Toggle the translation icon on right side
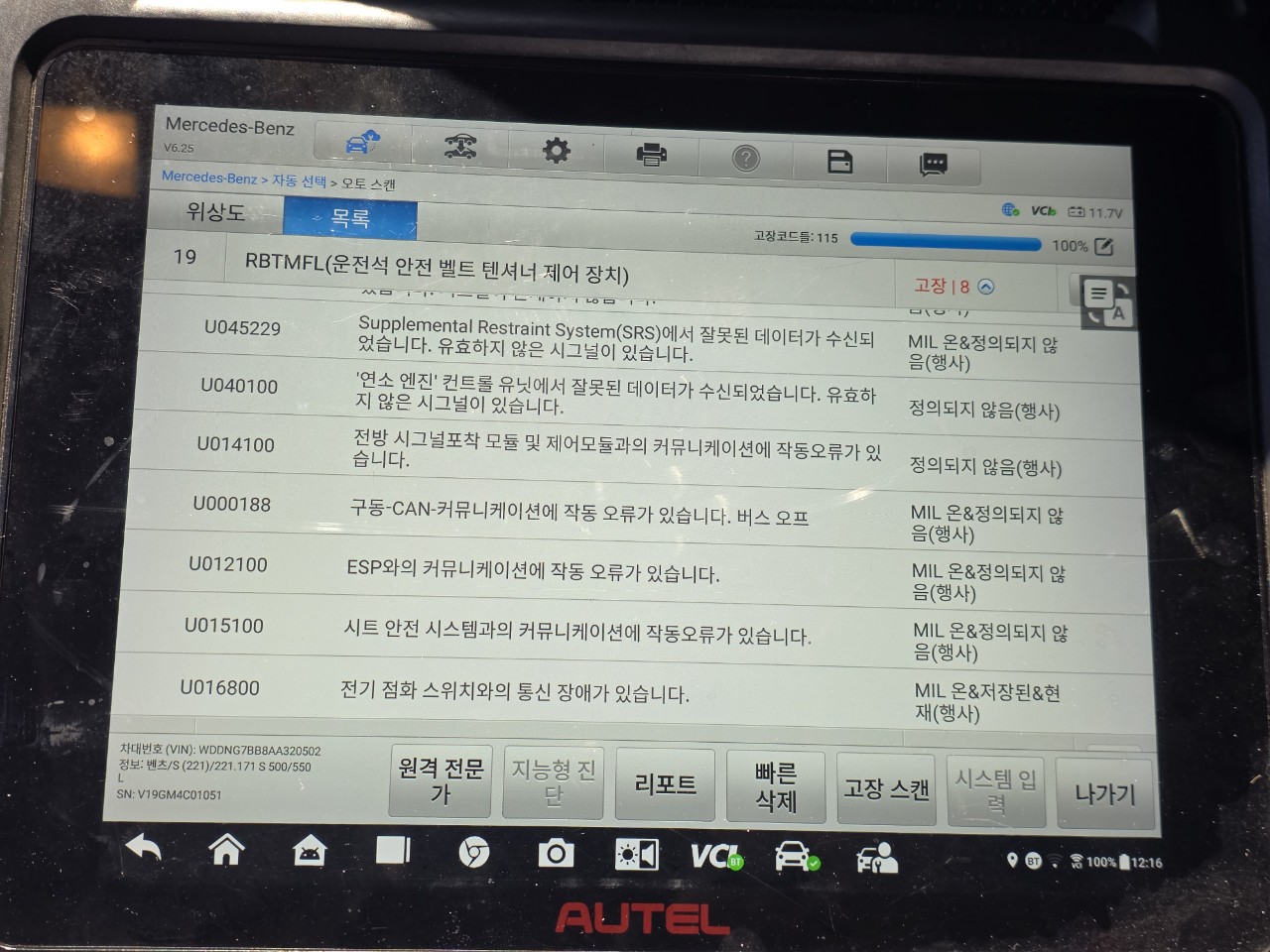Image resolution: width=1270 pixels, height=952 pixels. pyautogui.click(x=1107, y=302)
